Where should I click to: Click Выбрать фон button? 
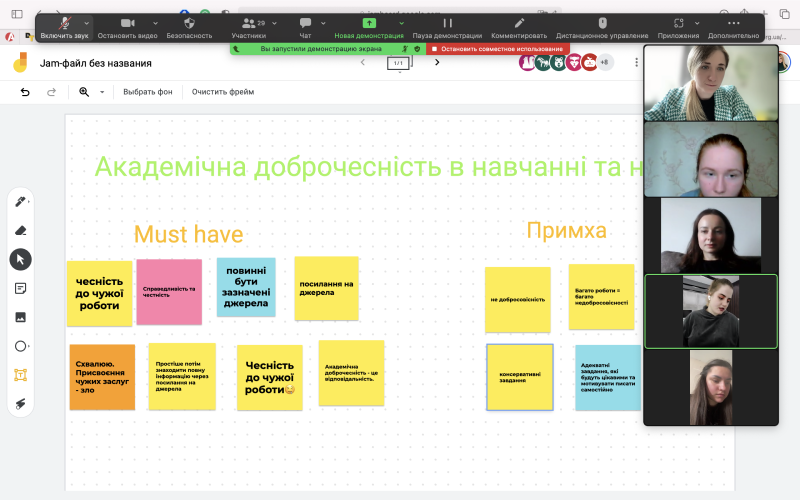coord(147,92)
